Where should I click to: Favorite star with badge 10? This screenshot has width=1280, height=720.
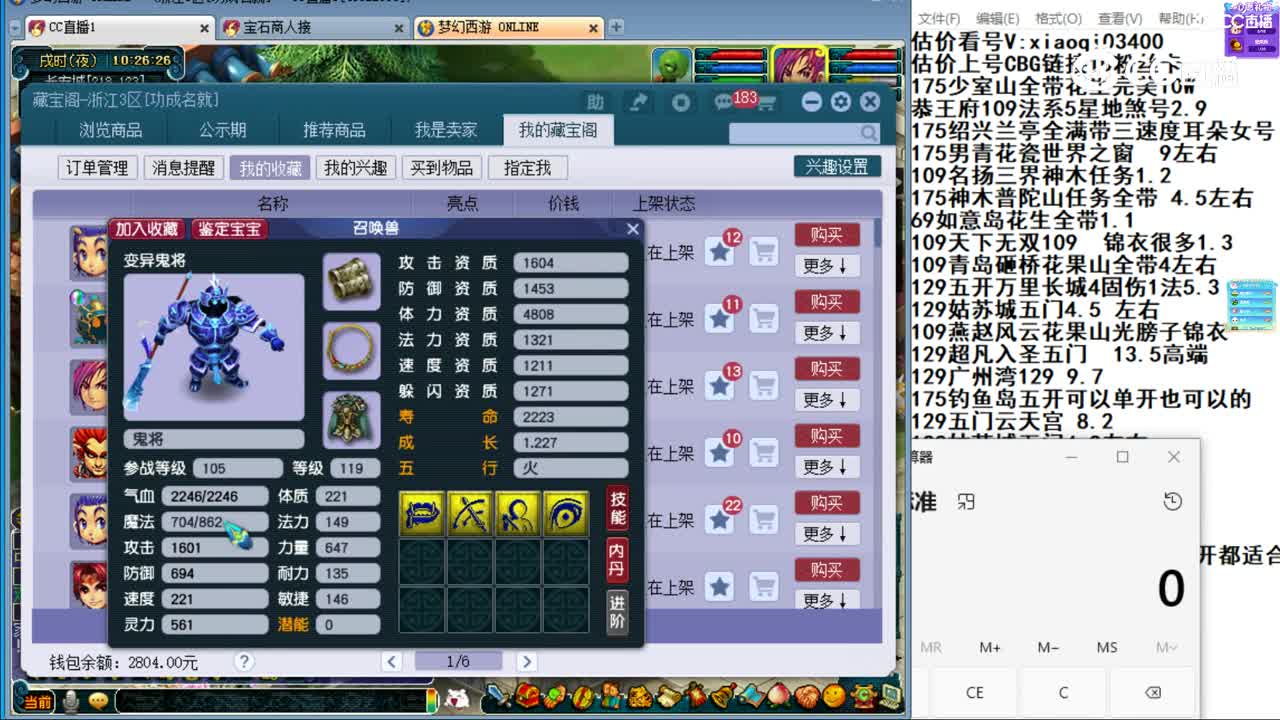[720, 453]
